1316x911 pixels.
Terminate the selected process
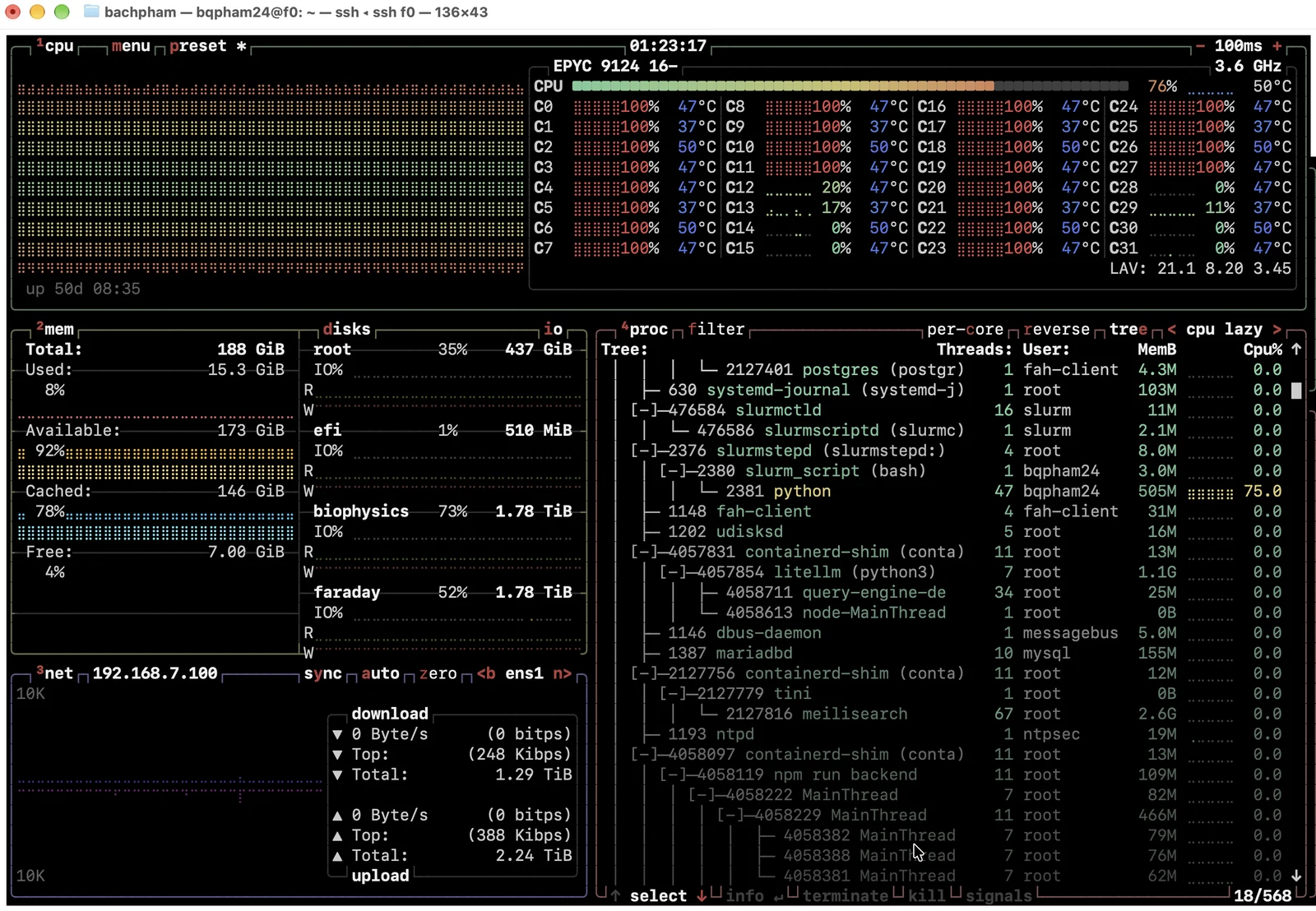(846, 896)
